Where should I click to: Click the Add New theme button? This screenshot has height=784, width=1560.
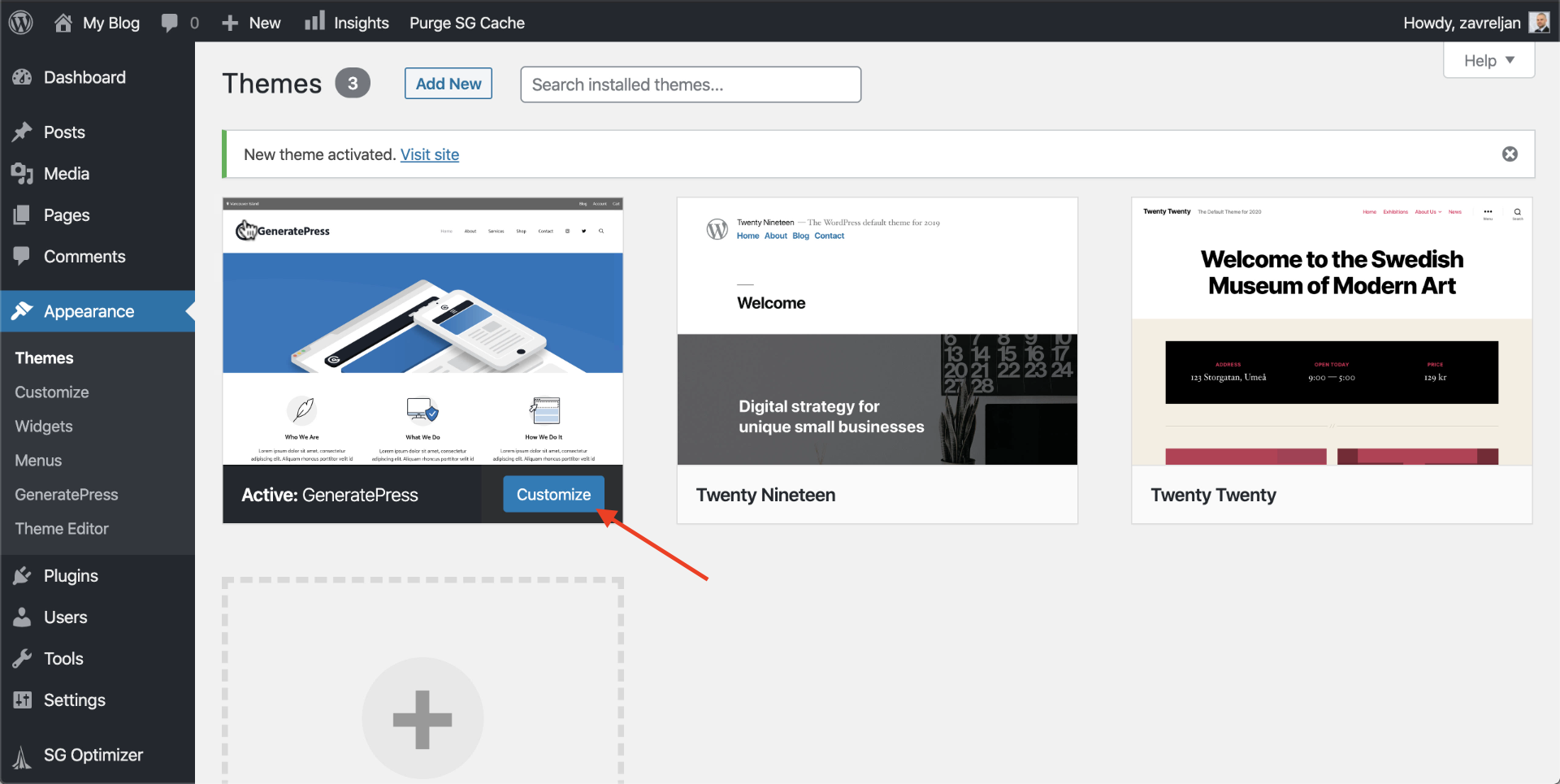448,84
